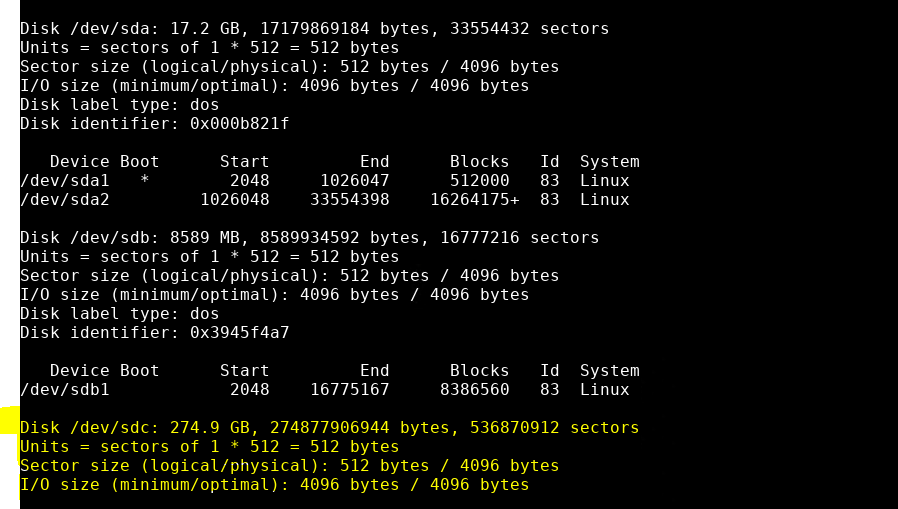Click end sector 1026047
The height and width of the screenshot is (509, 898).
(355, 181)
